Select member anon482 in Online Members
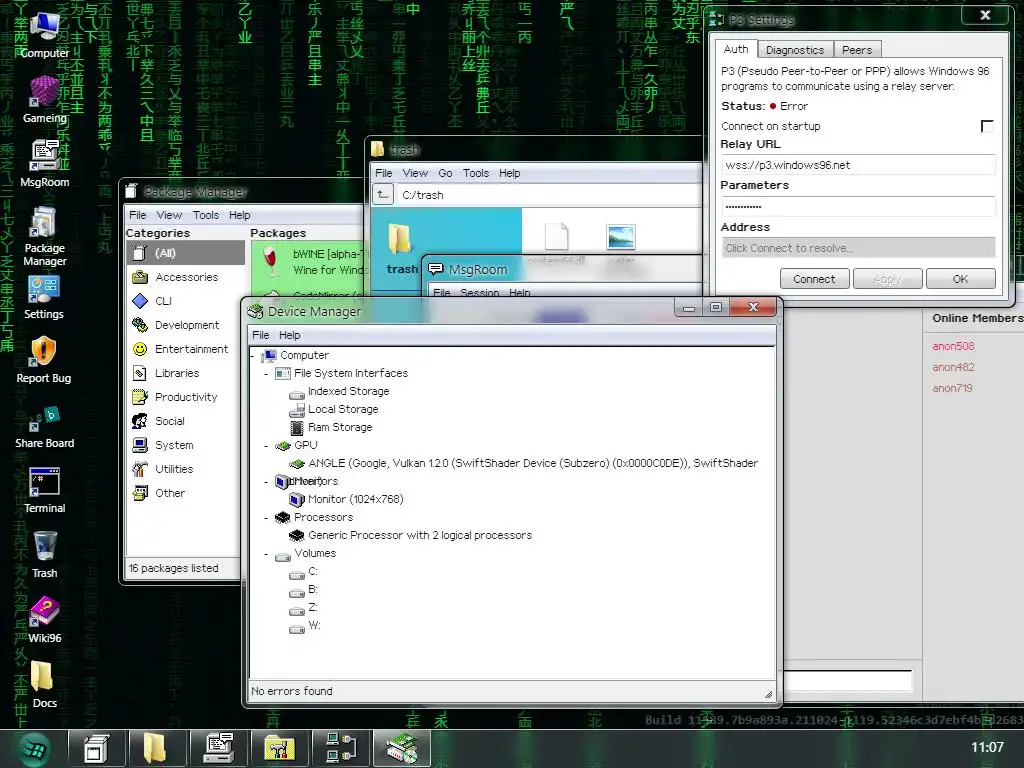The width and height of the screenshot is (1024, 768). click(x=953, y=367)
